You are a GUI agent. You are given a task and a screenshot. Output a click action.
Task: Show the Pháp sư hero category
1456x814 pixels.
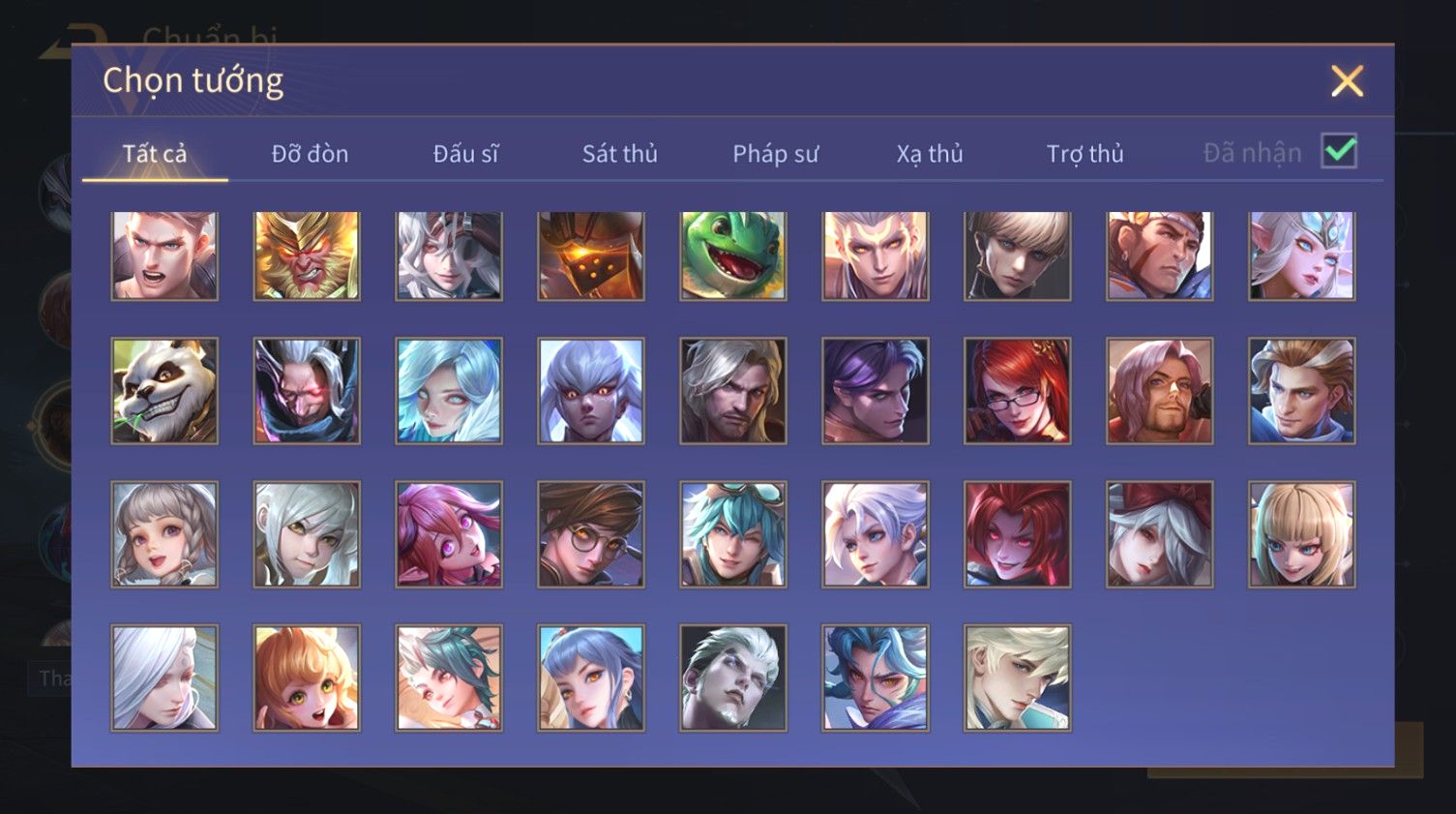(776, 154)
